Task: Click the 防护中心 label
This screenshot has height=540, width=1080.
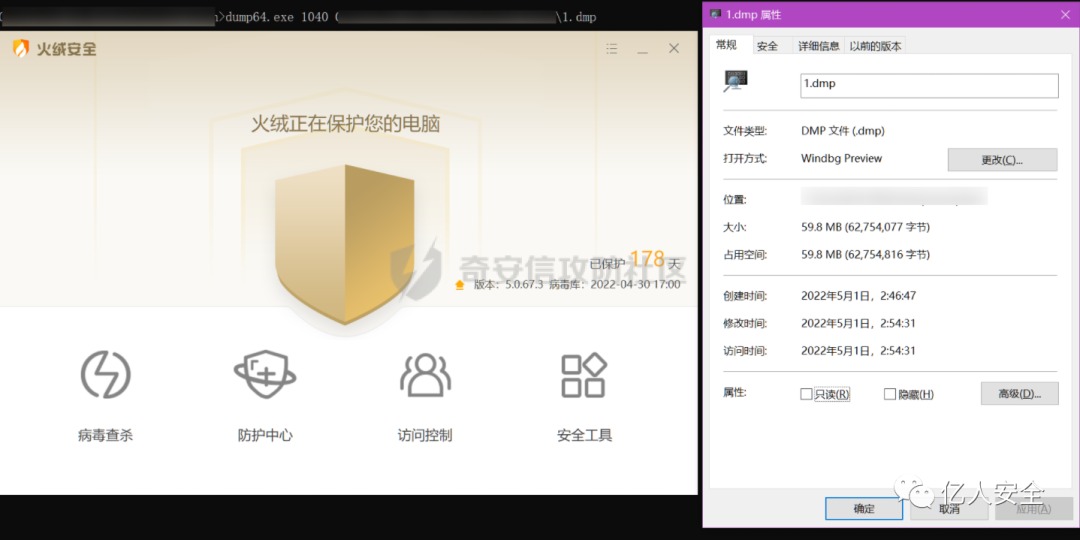Action: (x=265, y=435)
